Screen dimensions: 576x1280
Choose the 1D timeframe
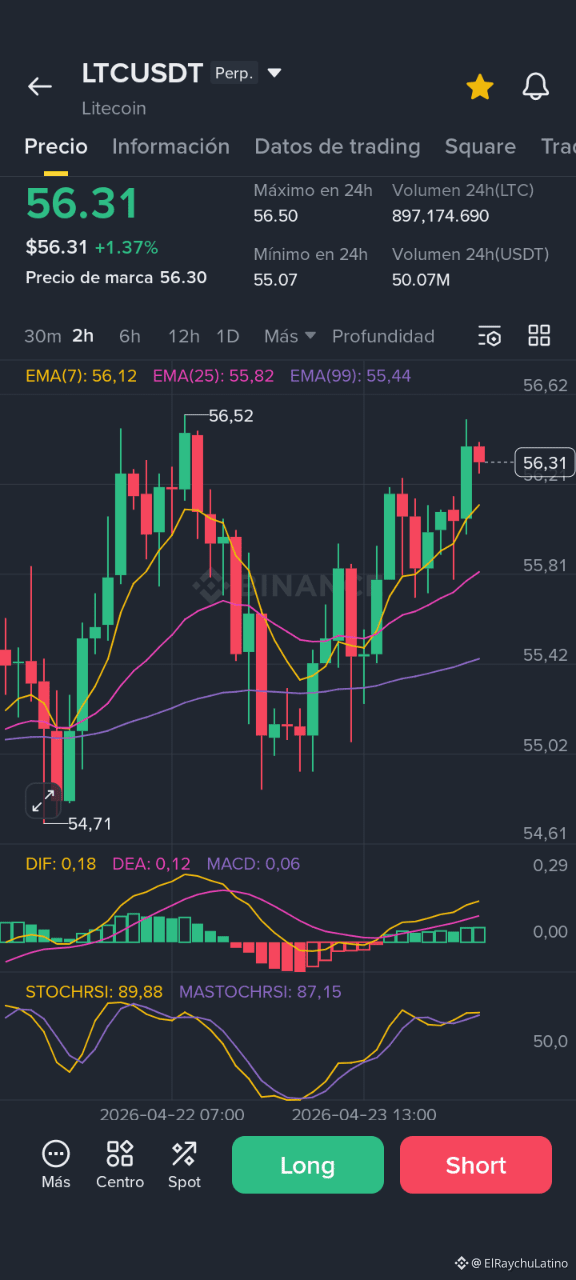(228, 336)
